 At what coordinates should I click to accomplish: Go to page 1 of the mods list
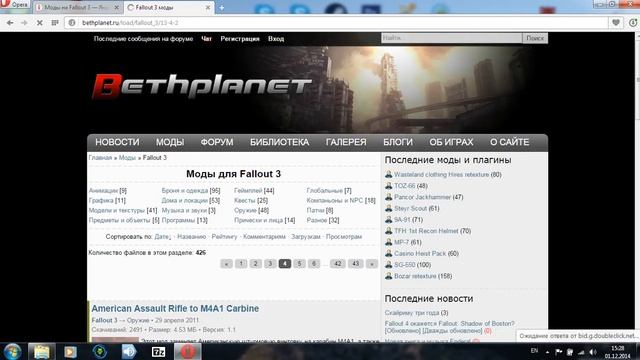241,264
